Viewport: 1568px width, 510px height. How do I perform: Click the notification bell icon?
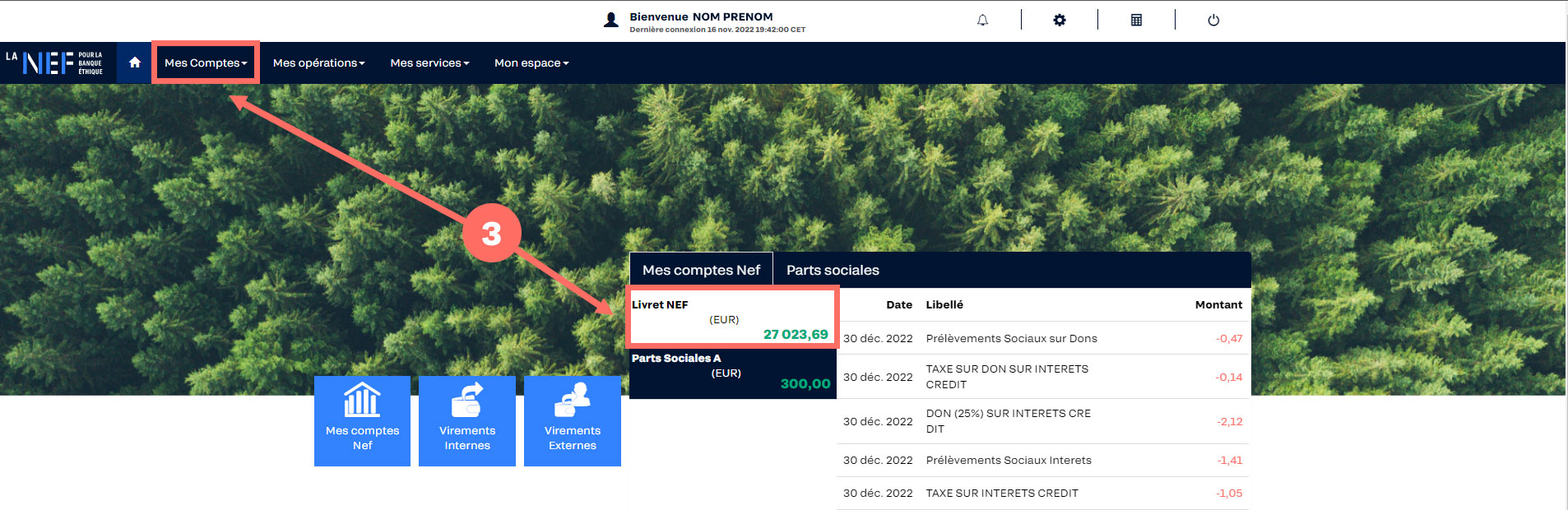click(982, 20)
